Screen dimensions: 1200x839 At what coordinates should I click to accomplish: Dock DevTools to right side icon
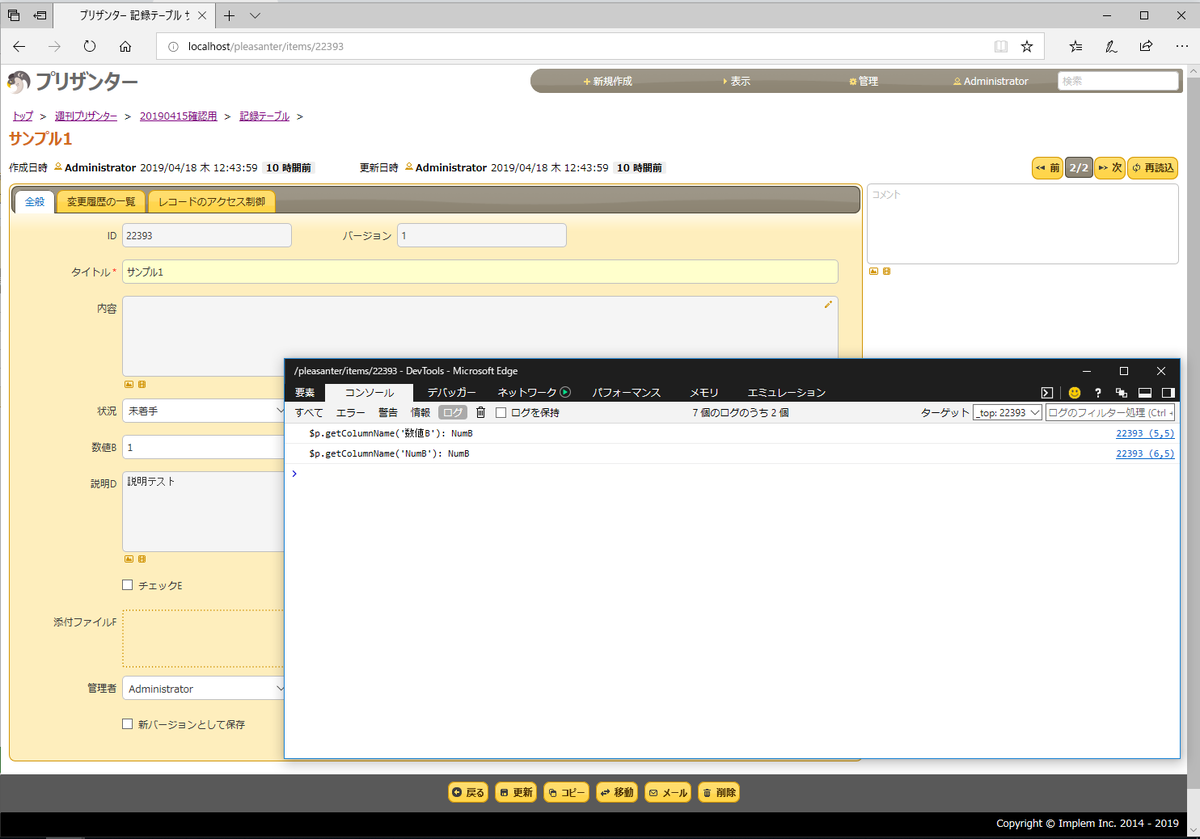click(1167, 393)
